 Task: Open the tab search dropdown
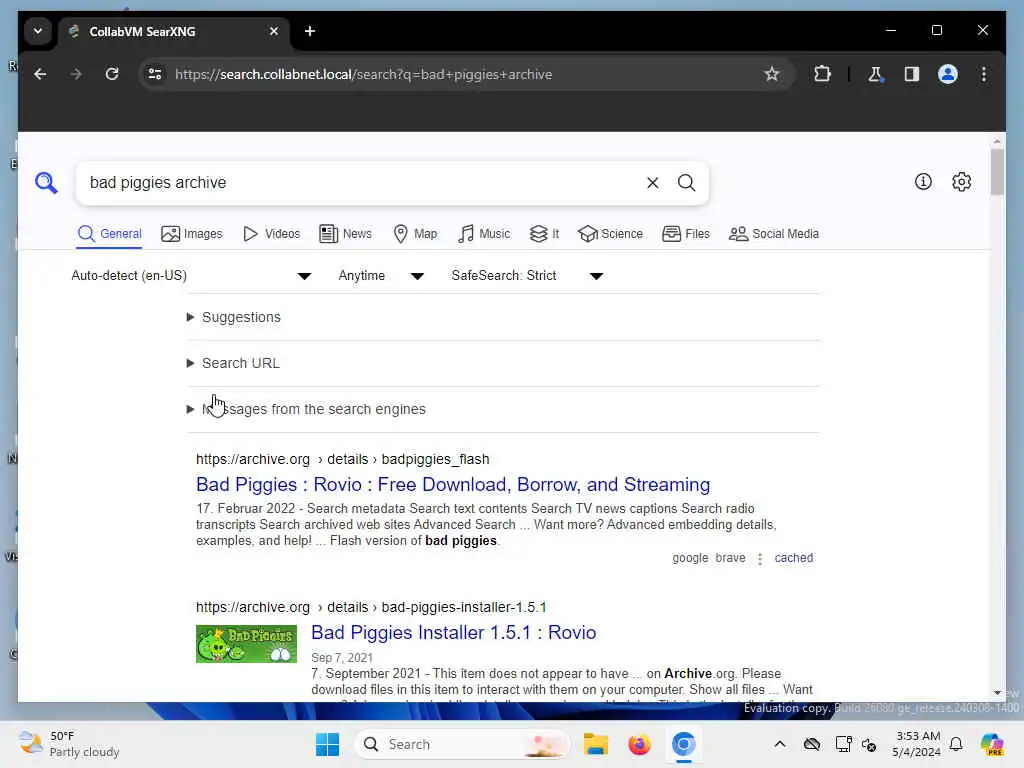(x=38, y=31)
